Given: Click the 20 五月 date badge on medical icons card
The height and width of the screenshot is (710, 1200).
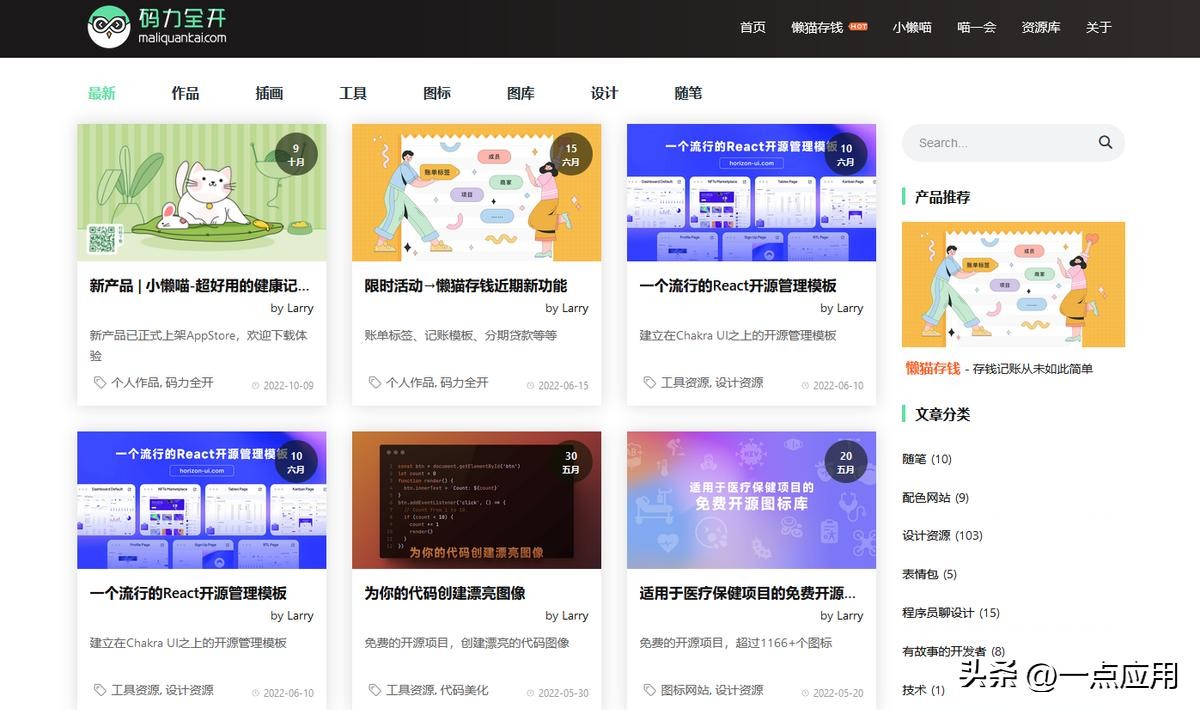Looking at the screenshot, I should point(846,462).
